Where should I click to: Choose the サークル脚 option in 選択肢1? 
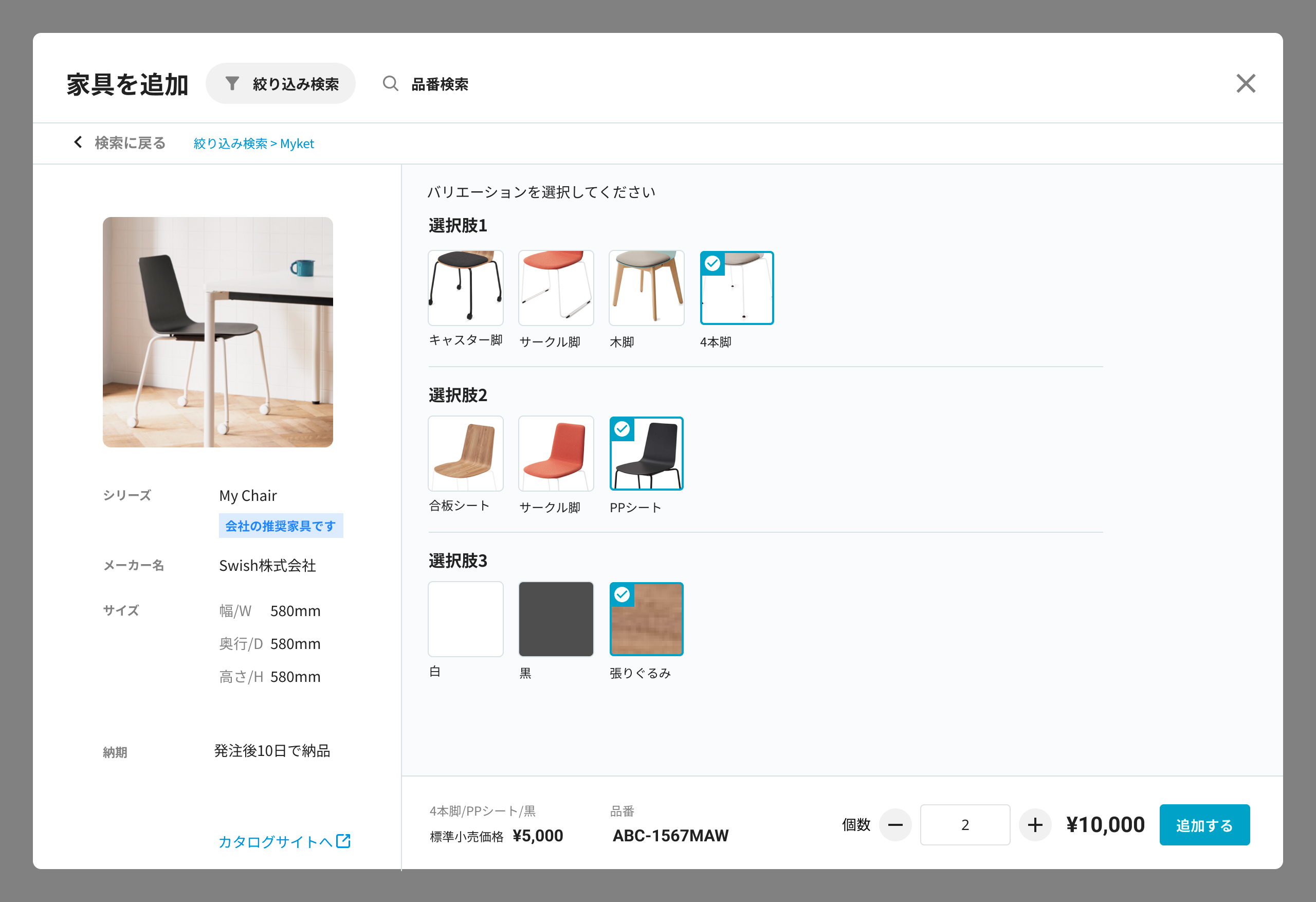pyautogui.click(x=556, y=288)
